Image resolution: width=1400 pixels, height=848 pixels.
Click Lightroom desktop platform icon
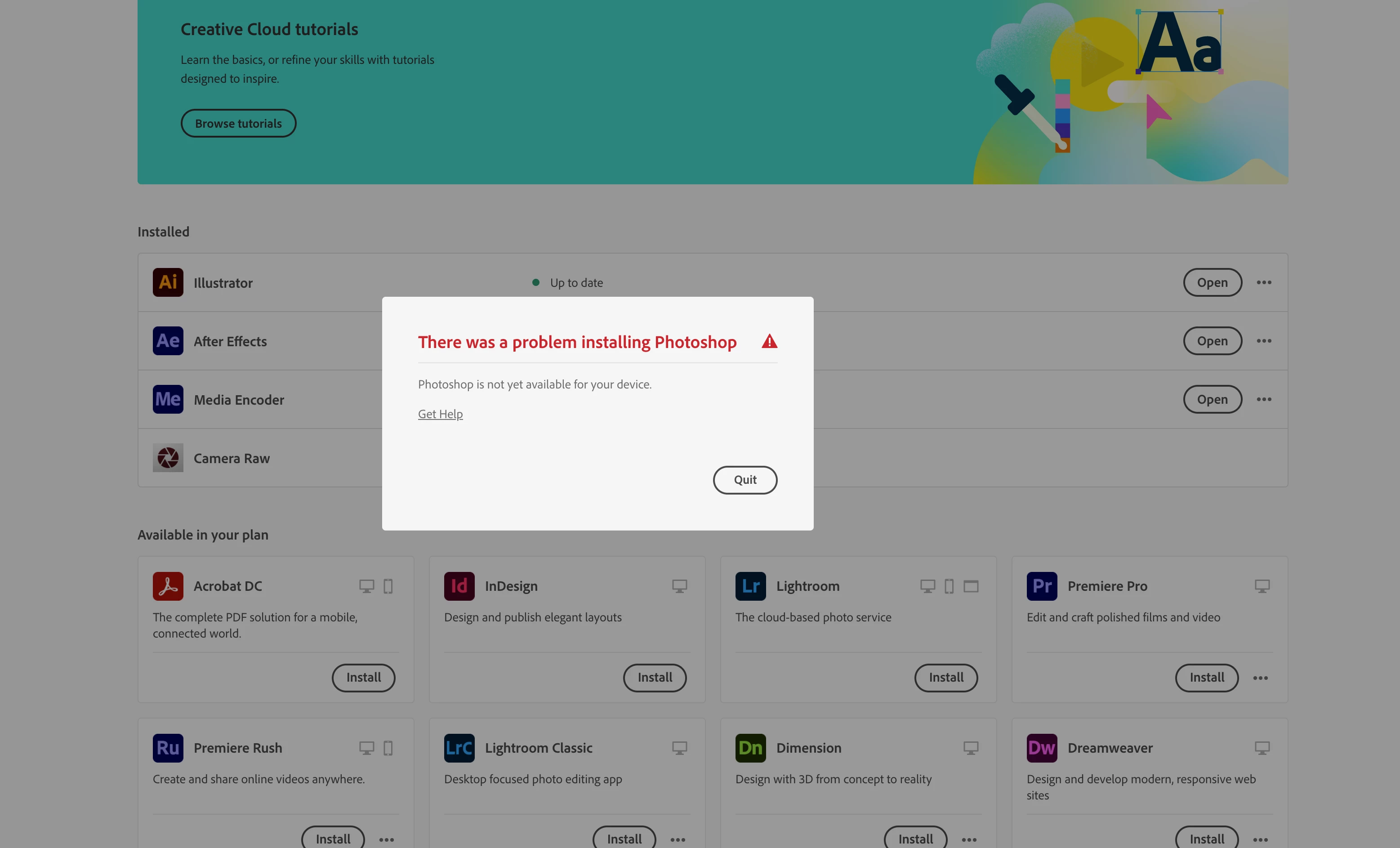(928, 586)
